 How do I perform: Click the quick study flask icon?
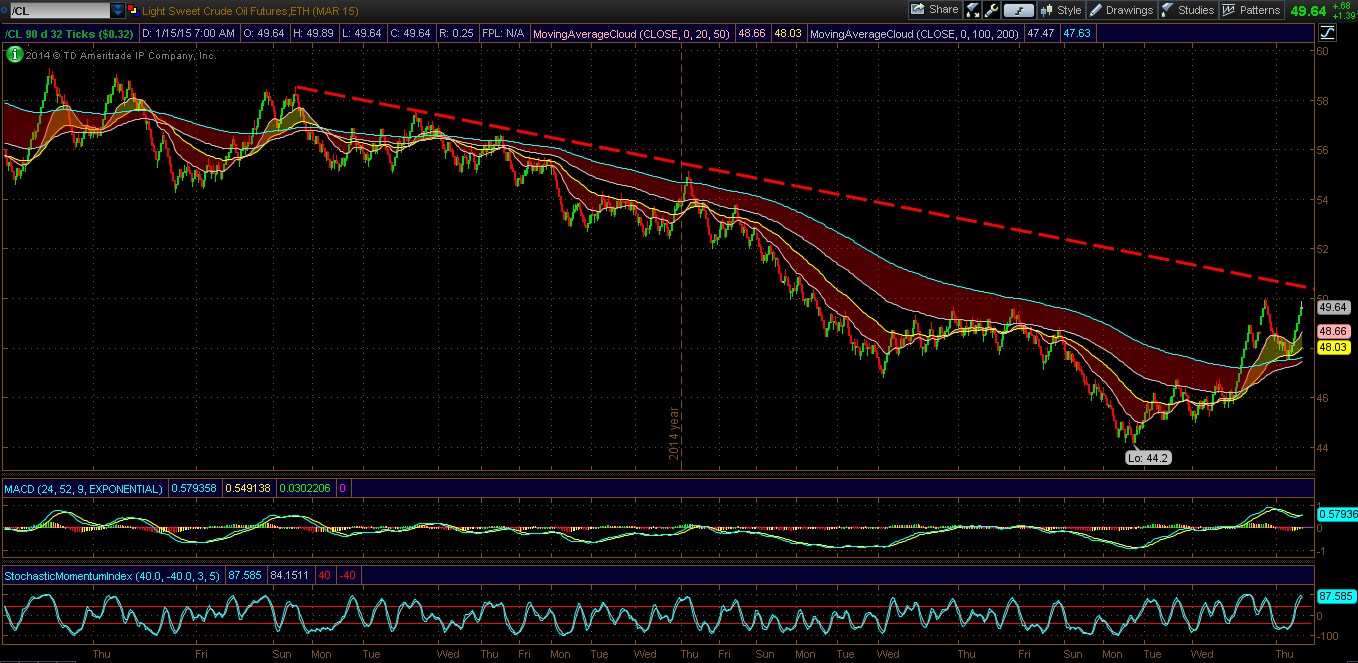973,10
